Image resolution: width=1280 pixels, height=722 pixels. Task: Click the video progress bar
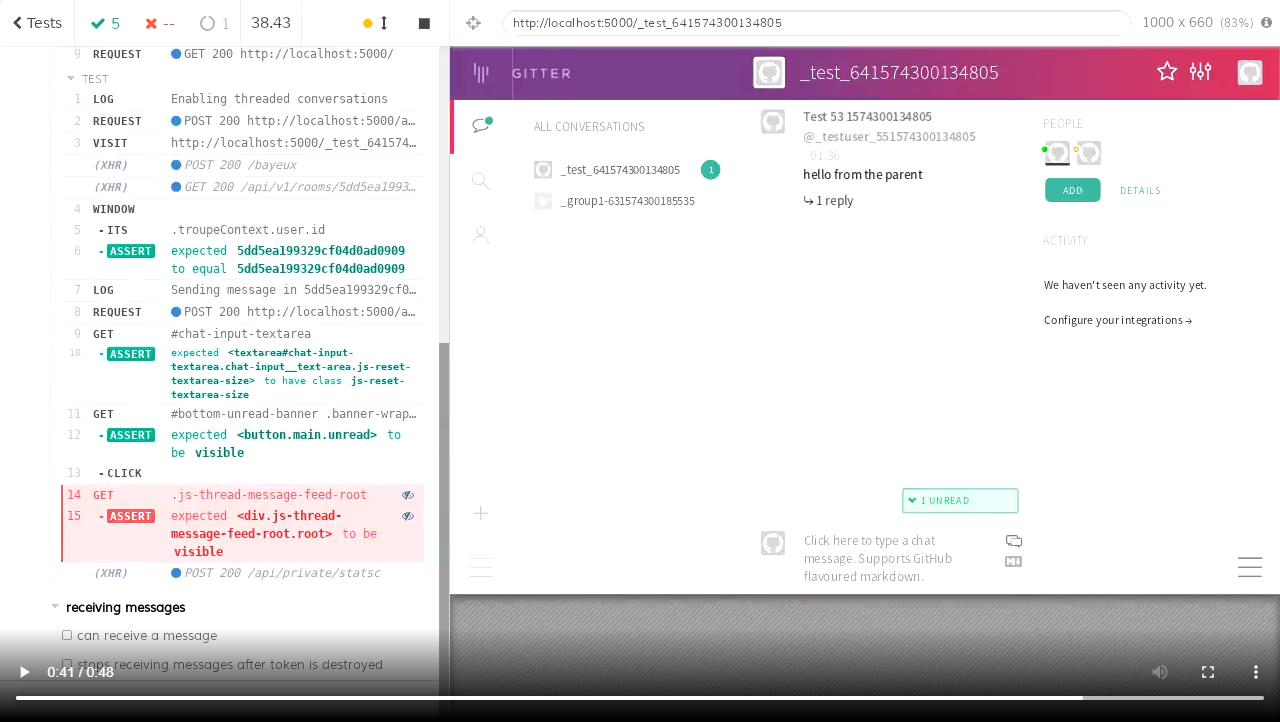click(640, 698)
